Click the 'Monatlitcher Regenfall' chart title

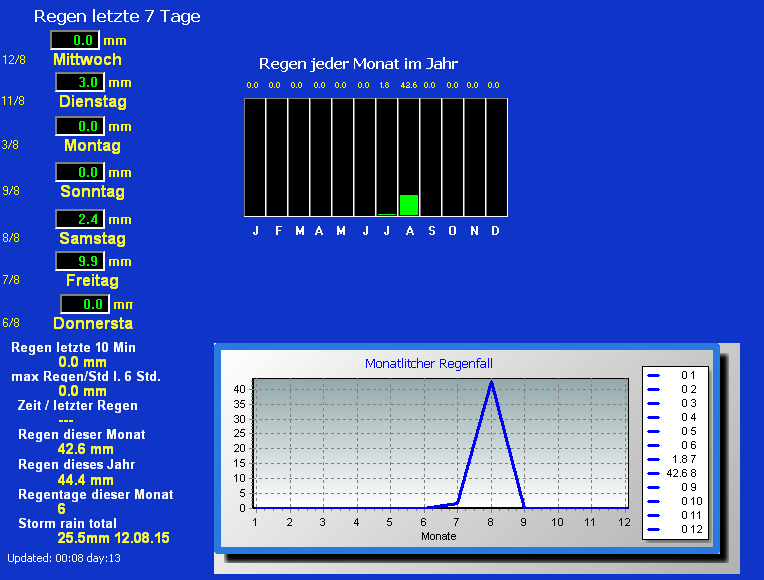coord(429,364)
